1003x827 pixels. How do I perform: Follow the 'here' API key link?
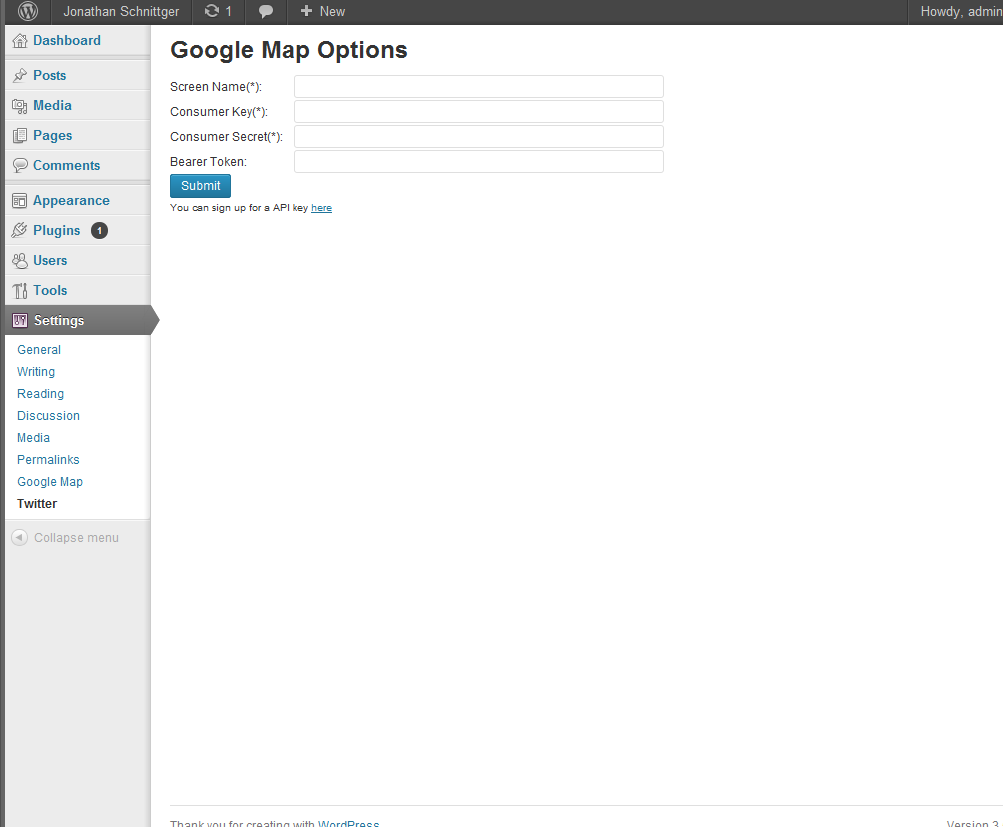(x=321, y=208)
